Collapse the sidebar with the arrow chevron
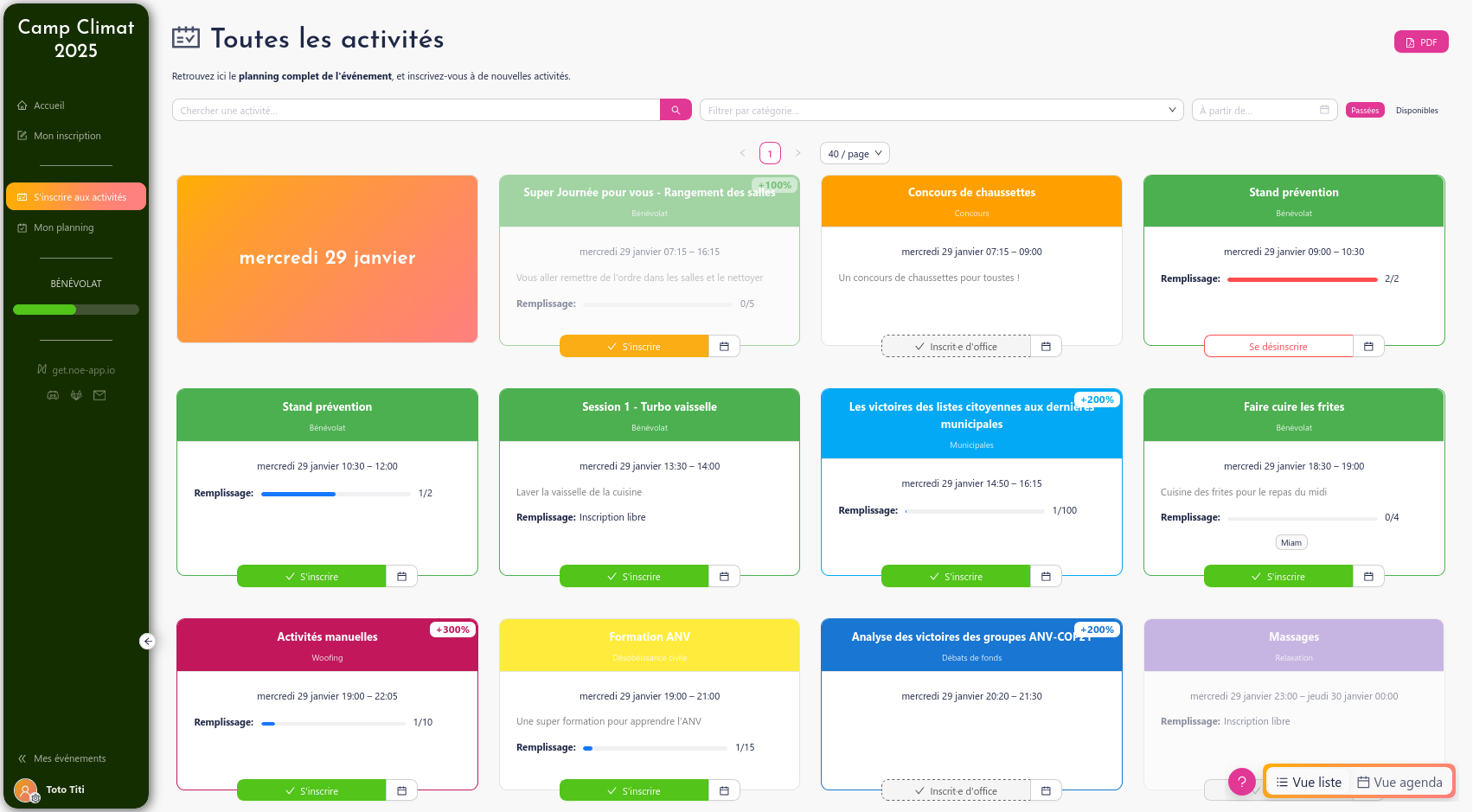 coord(147,641)
